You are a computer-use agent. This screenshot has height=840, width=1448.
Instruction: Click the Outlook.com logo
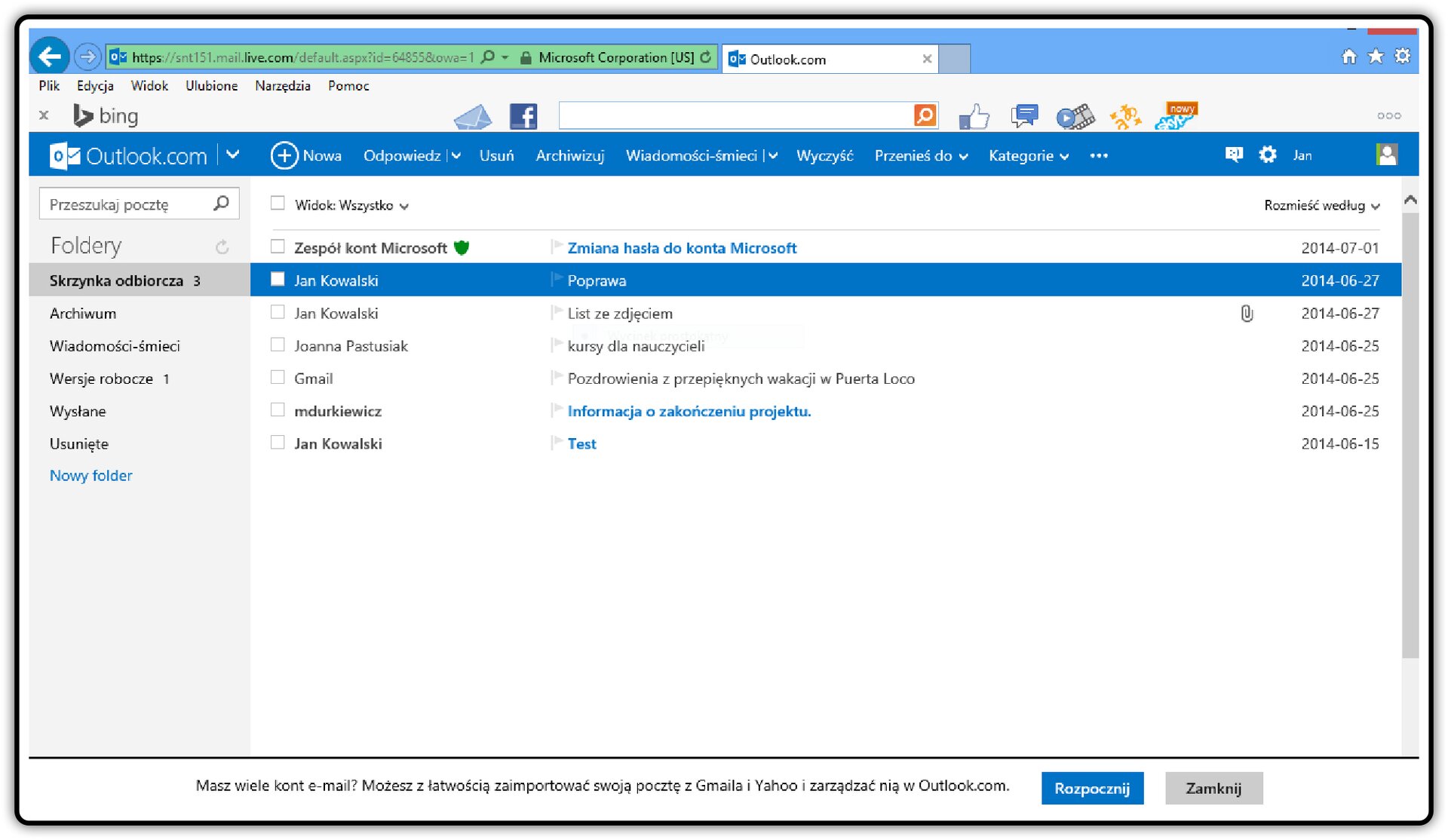click(128, 156)
